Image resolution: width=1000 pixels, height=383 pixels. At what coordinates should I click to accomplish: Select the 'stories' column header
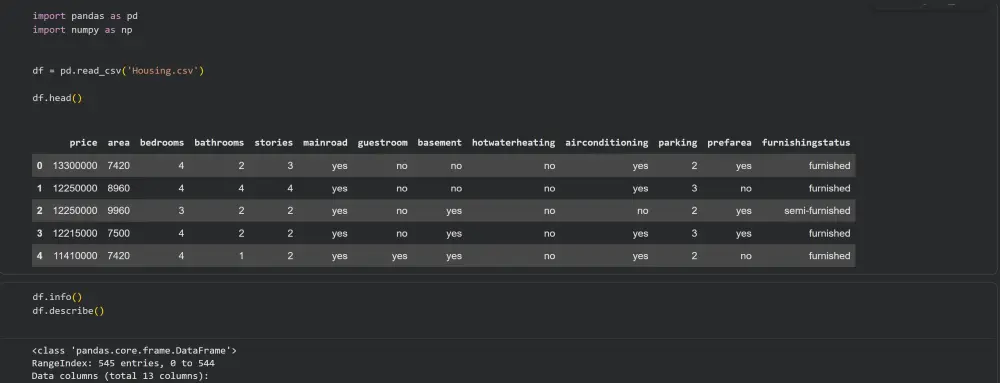(274, 143)
